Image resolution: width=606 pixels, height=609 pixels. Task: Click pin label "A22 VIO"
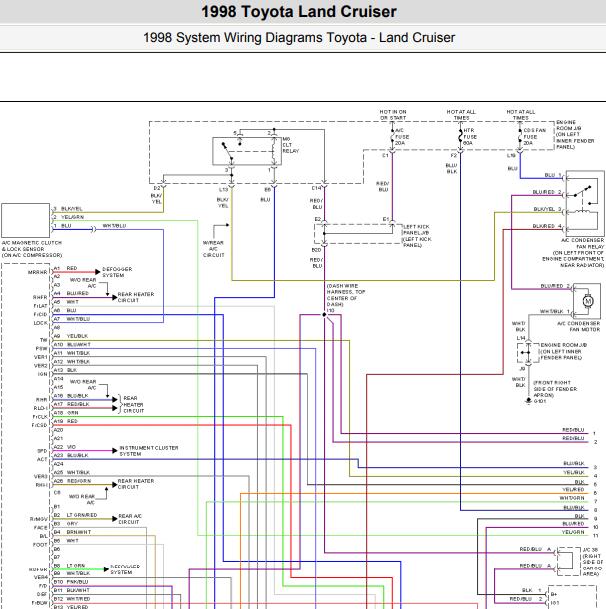(x=65, y=447)
